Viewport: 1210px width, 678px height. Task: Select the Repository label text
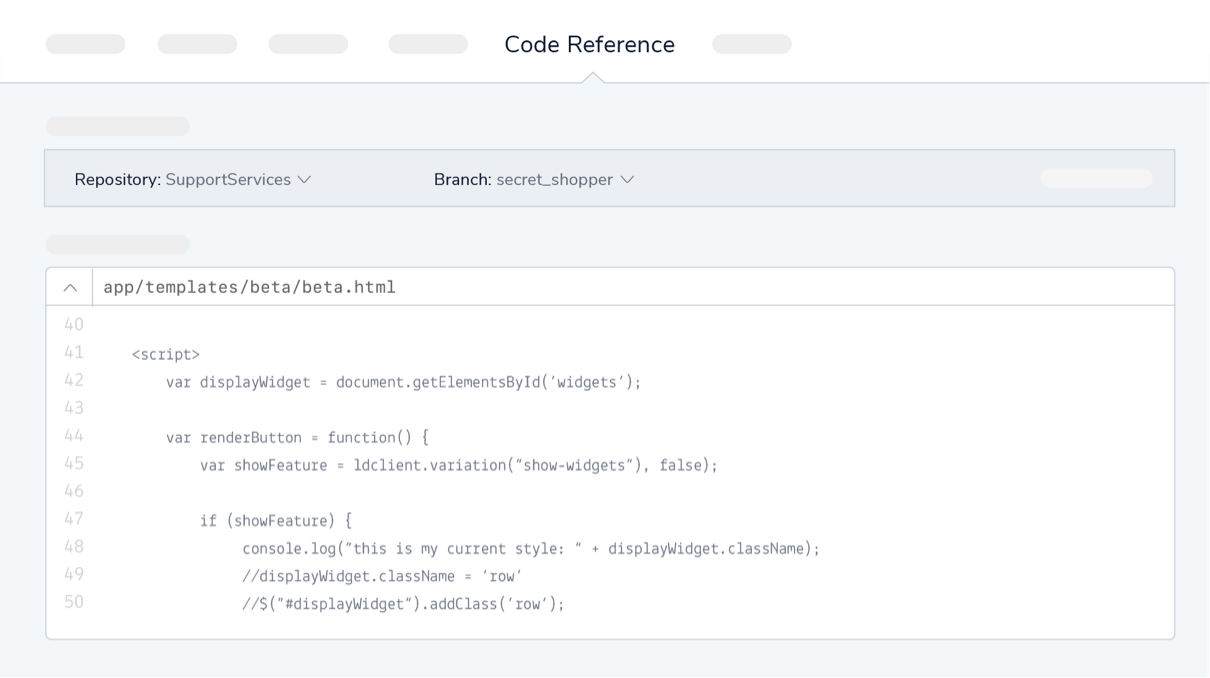[117, 180]
